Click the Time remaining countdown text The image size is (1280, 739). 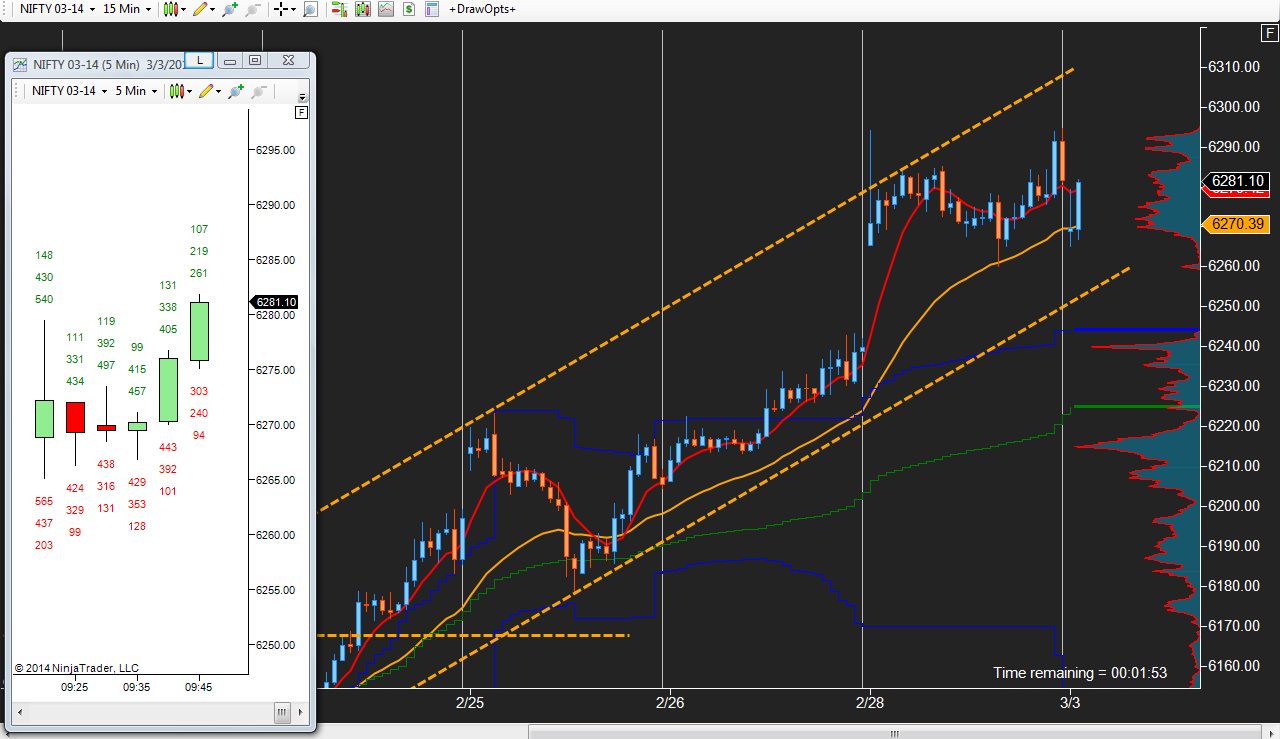1080,673
